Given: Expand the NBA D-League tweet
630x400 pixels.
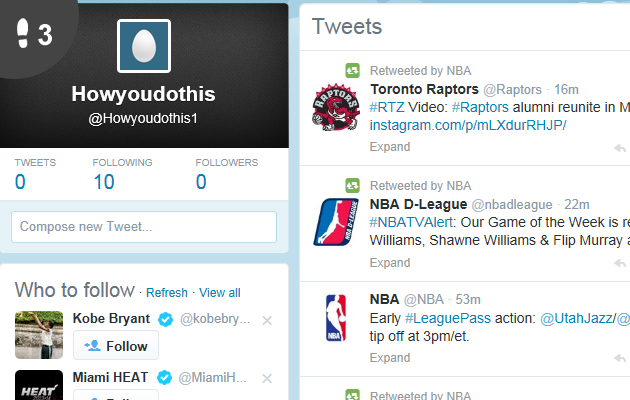Looking at the screenshot, I should (x=390, y=263).
